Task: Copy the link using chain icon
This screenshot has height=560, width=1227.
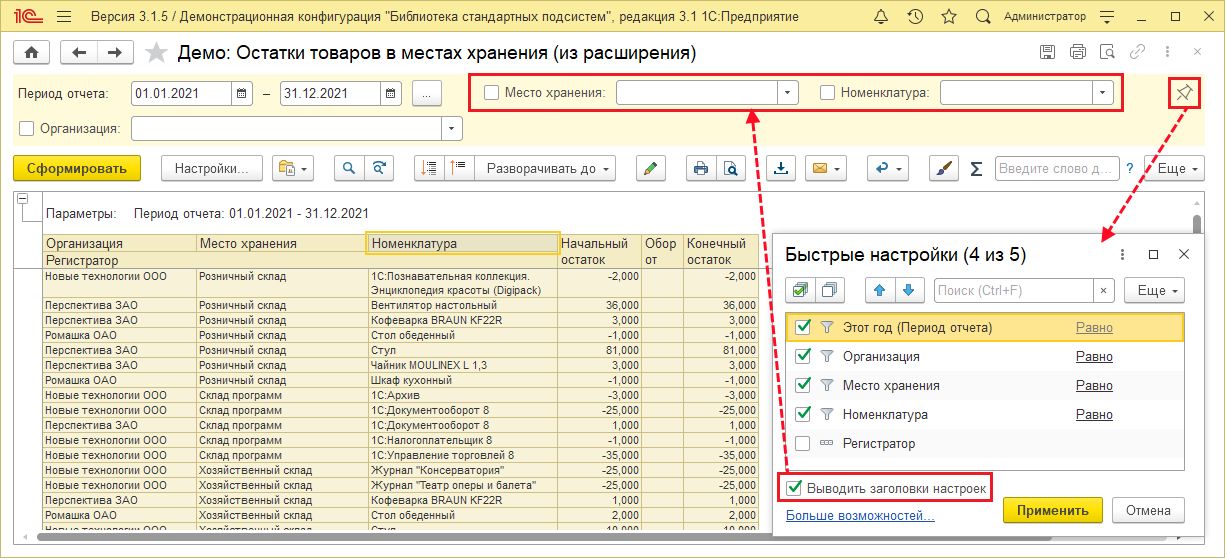Action: [1137, 52]
